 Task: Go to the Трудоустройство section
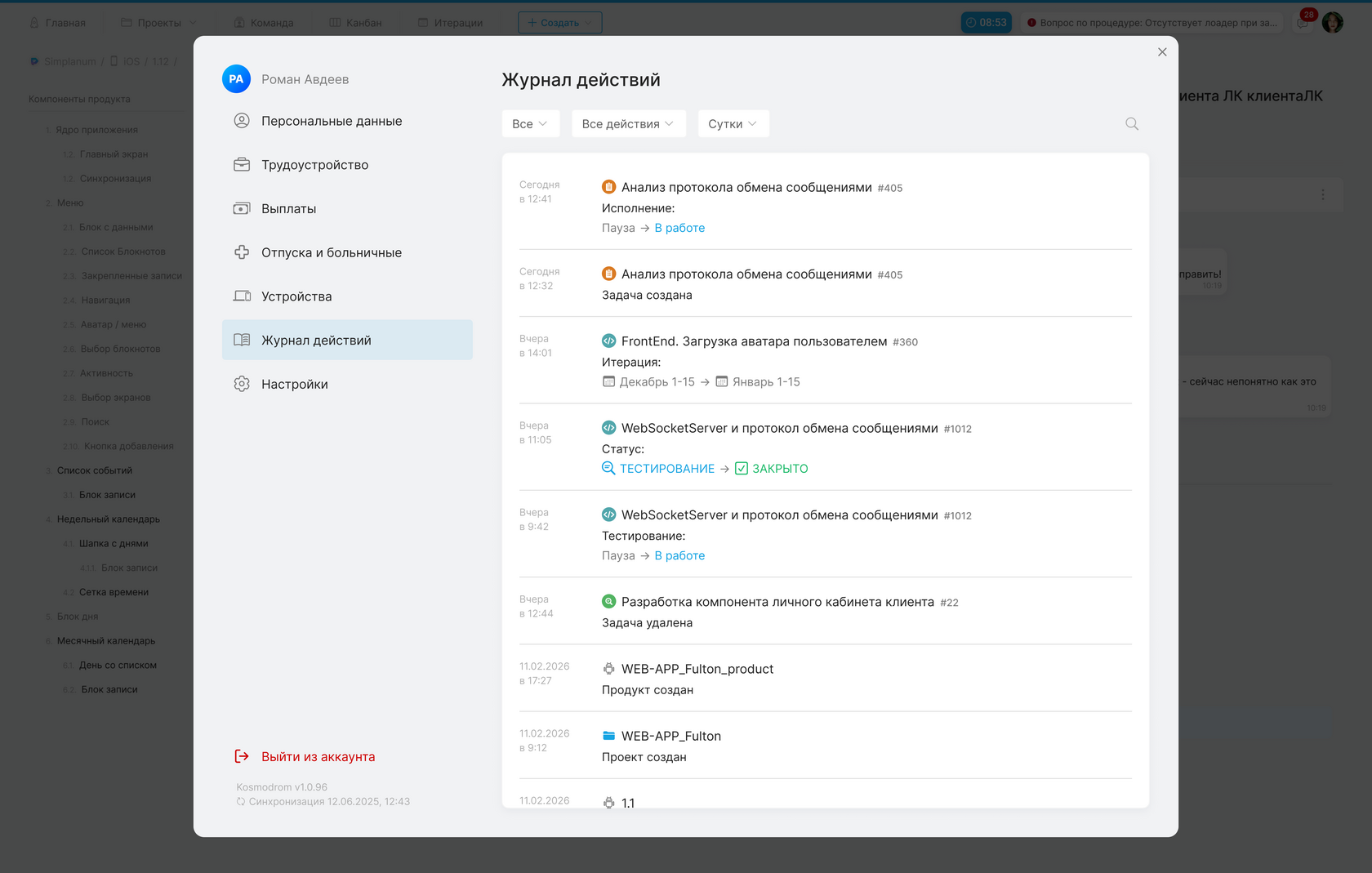(314, 165)
